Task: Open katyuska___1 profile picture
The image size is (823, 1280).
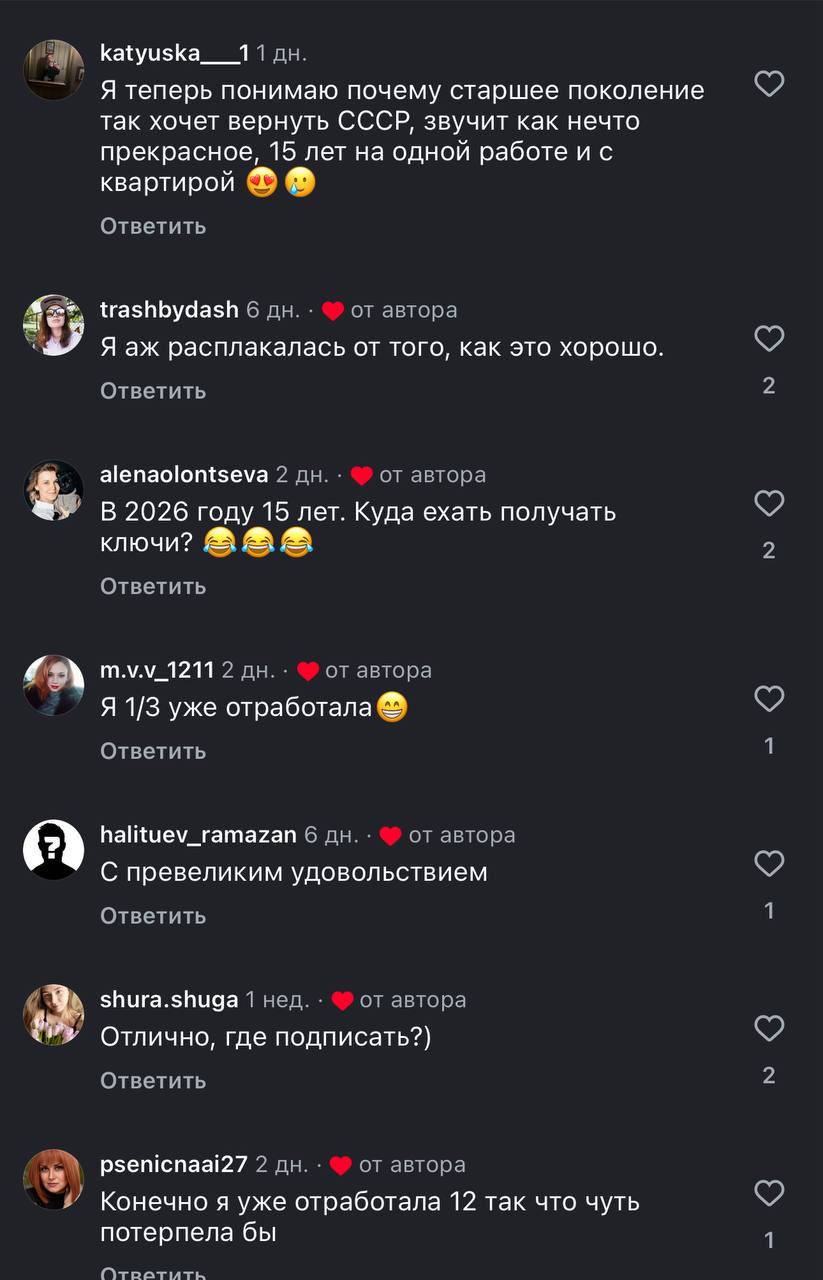Action: (x=53, y=70)
